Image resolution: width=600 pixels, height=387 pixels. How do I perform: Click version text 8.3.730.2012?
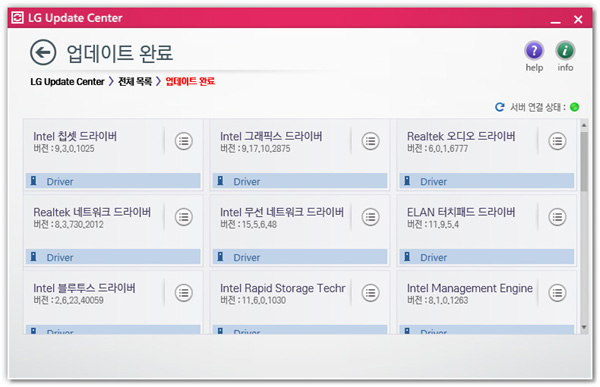pyautogui.click(x=79, y=224)
